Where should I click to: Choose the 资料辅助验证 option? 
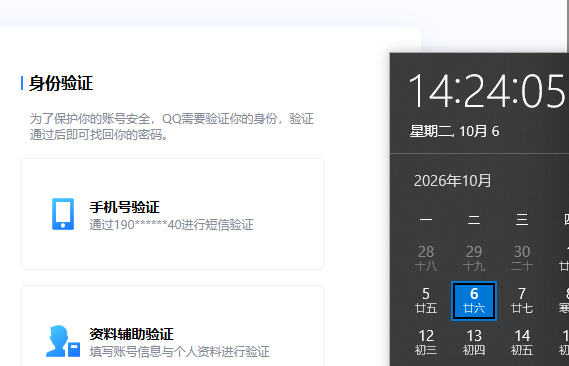coord(172,326)
